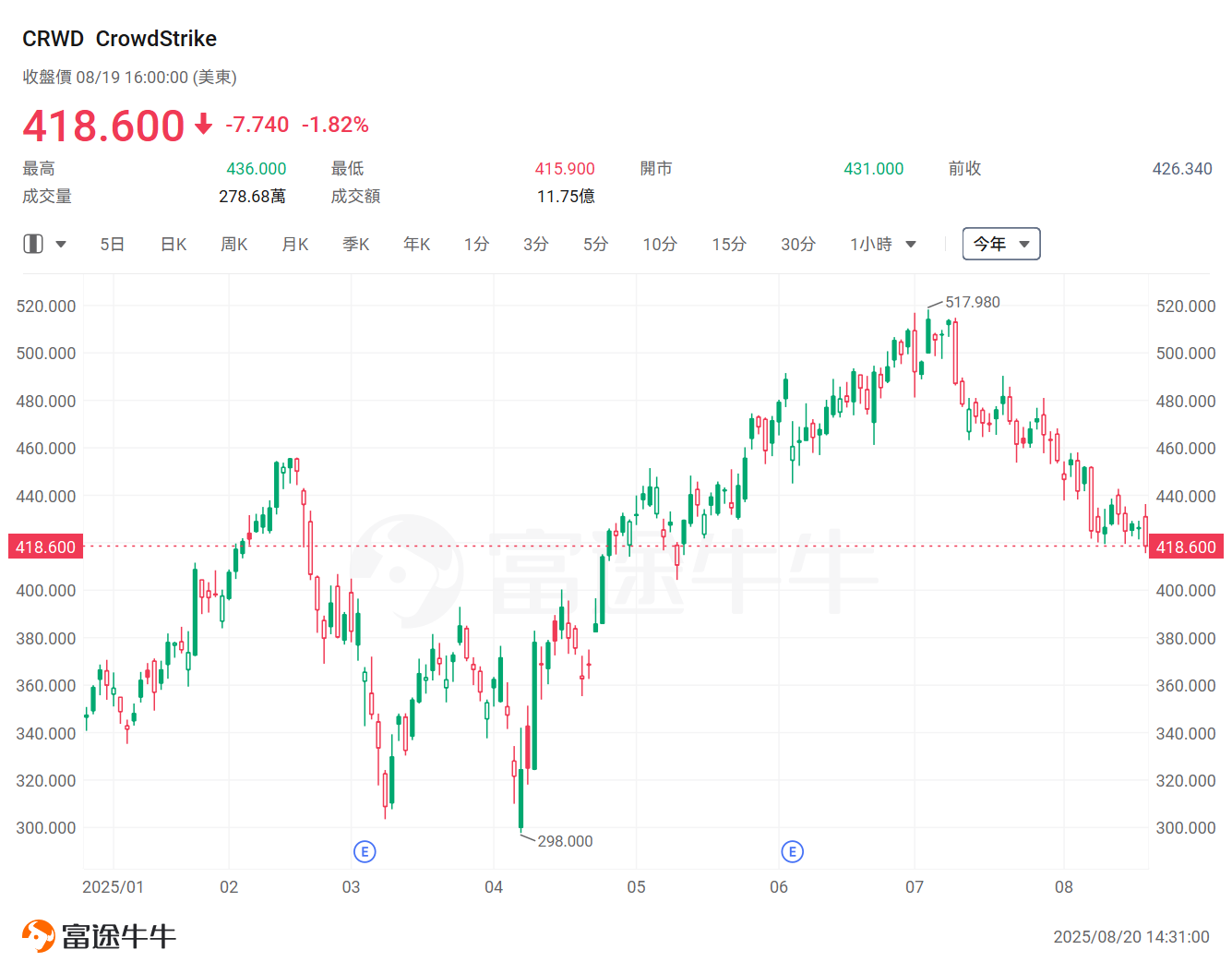The width and height of the screenshot is (1232, 974).
Task: Open the 今年 time range dropdown
Action: tap(1001, 244)
